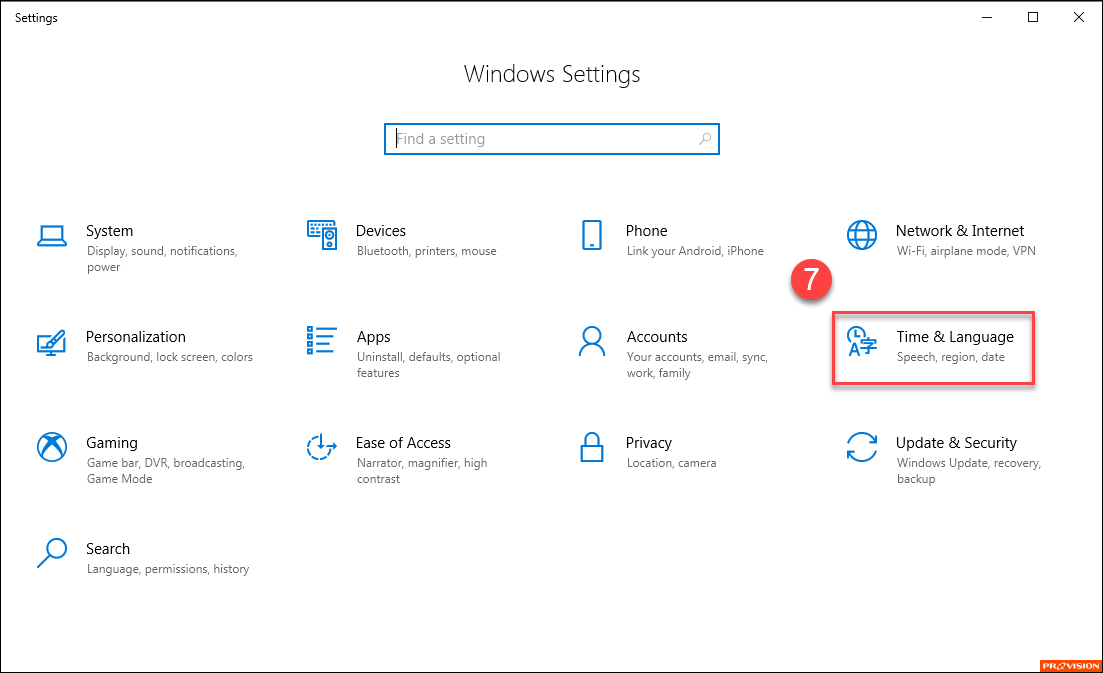Click 'Background, lock screen, colors' description
Image resolution: width=1103 pixels, height=673 pixels.
click(170, 357)
